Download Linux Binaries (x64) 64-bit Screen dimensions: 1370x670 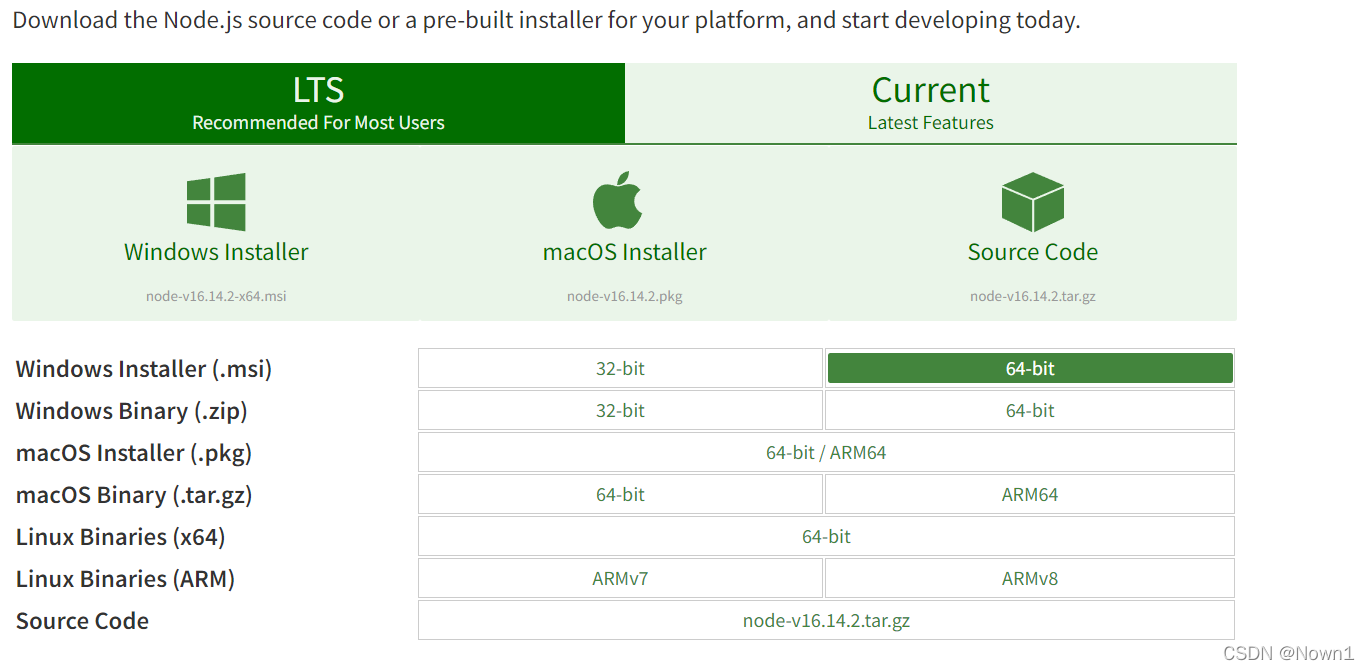point(826,536)
